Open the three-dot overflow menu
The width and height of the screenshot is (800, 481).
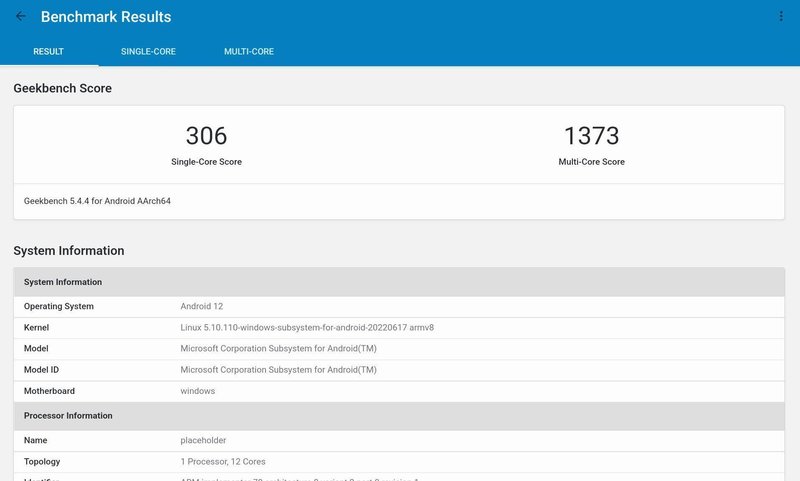(x=781, y=16)
